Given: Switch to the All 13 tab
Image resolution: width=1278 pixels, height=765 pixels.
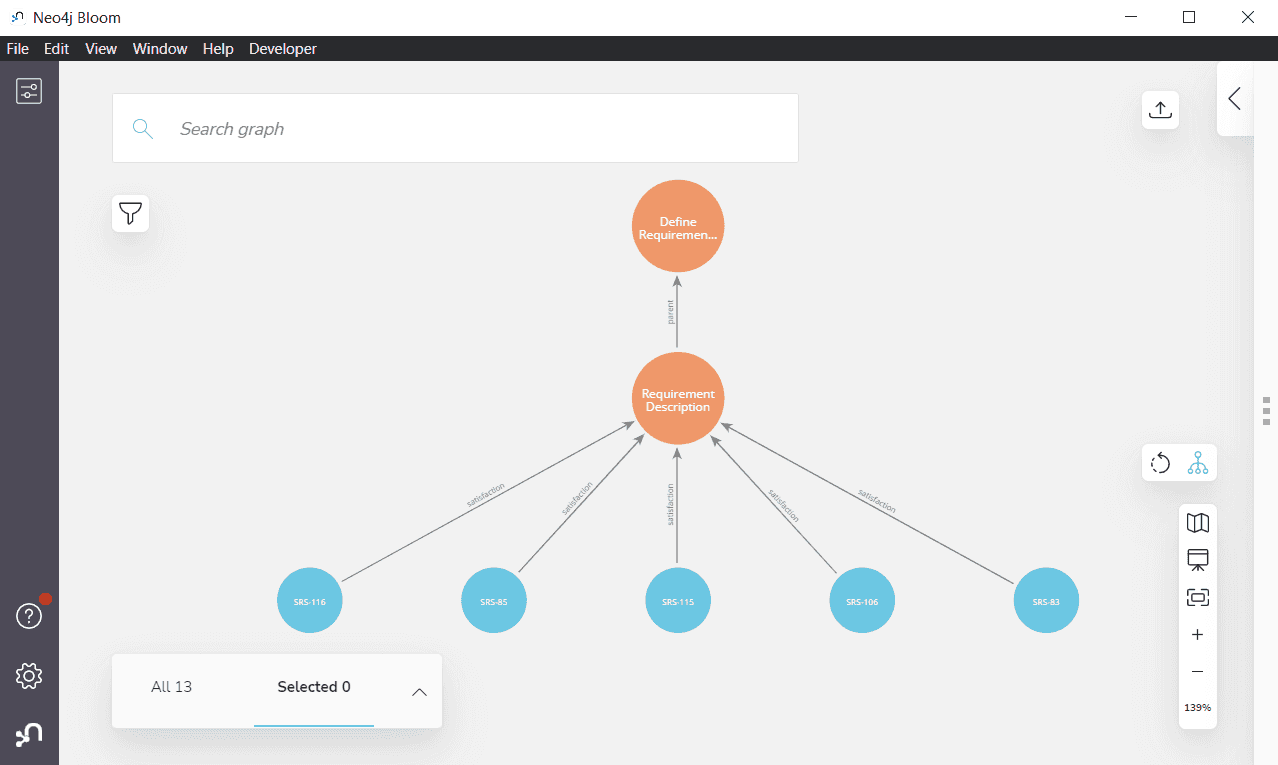Looking at the screenshot, I should (x=171, y=687).
